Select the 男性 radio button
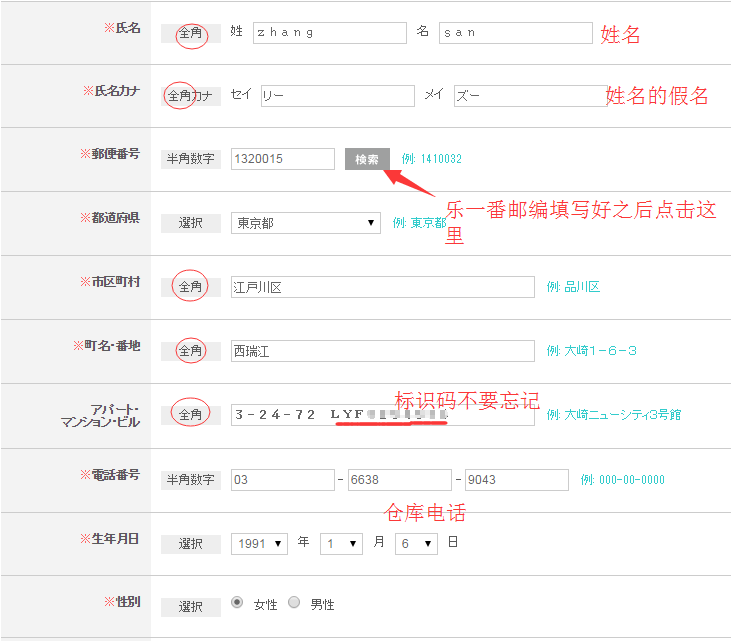Screen dimensions: 733x641 click(x=294, y=603)
